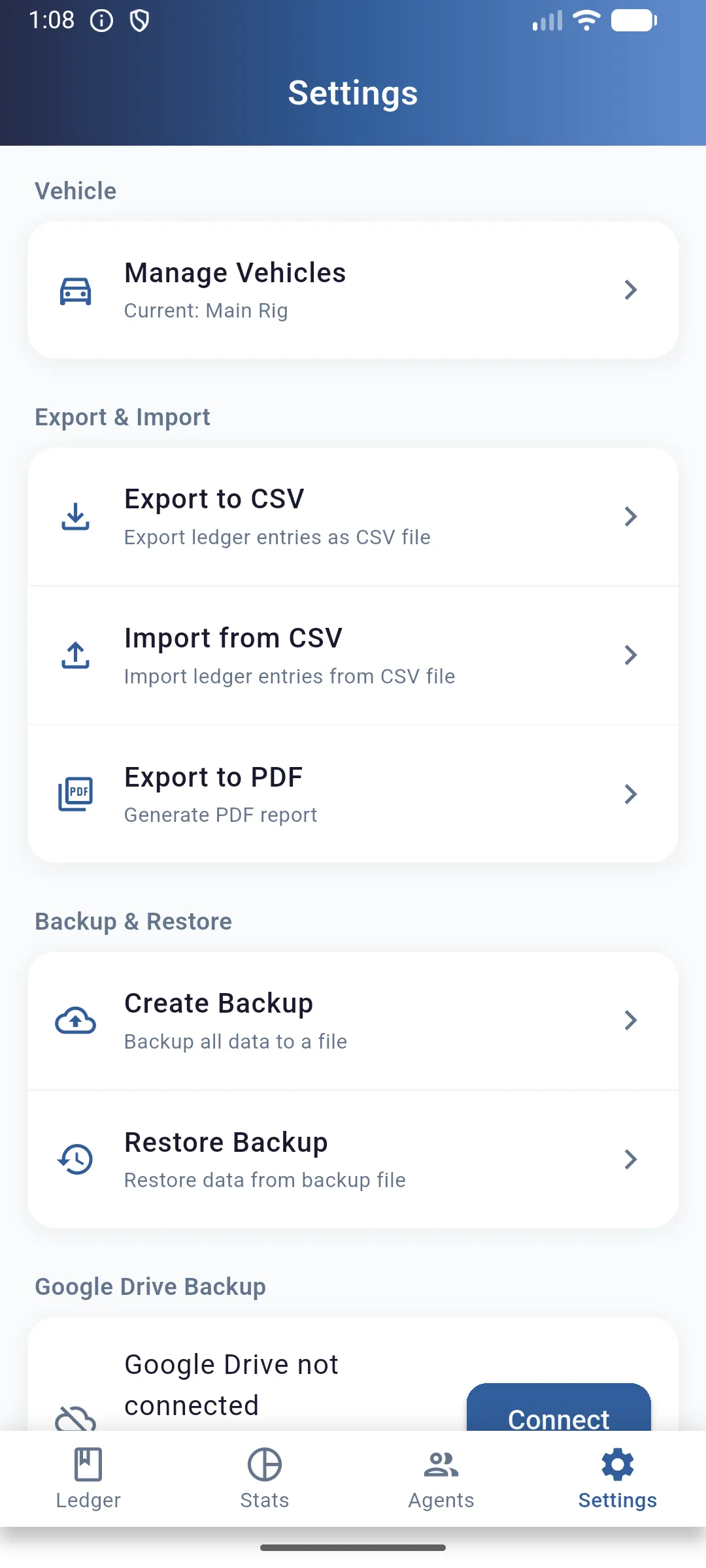Image resolution: width=706 pixels, height=1568 pixels.
Task: Open Export to PDF chevron arrow
Action: [x=630, y=794]
